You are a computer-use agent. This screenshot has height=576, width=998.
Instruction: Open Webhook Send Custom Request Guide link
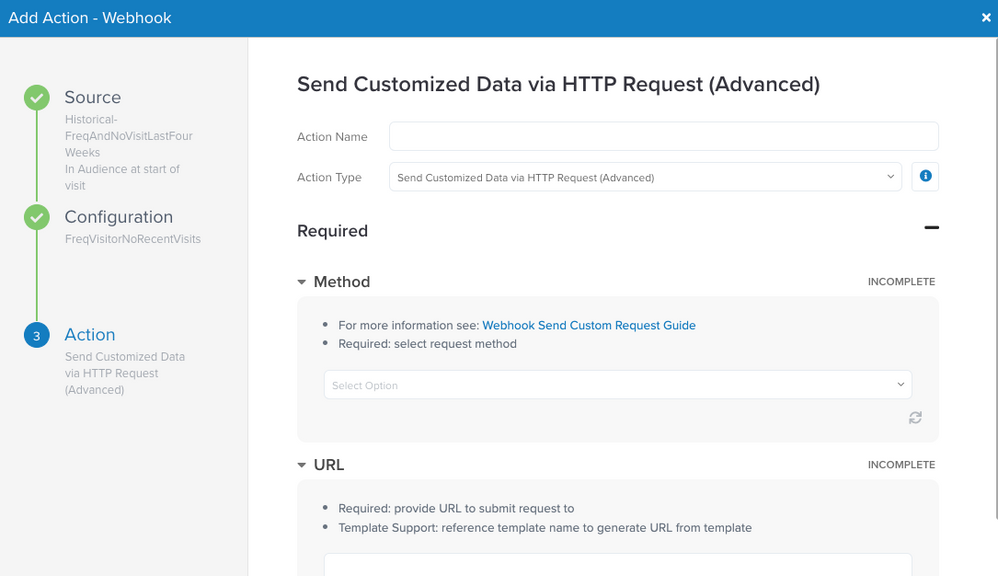tap(588, 325)
